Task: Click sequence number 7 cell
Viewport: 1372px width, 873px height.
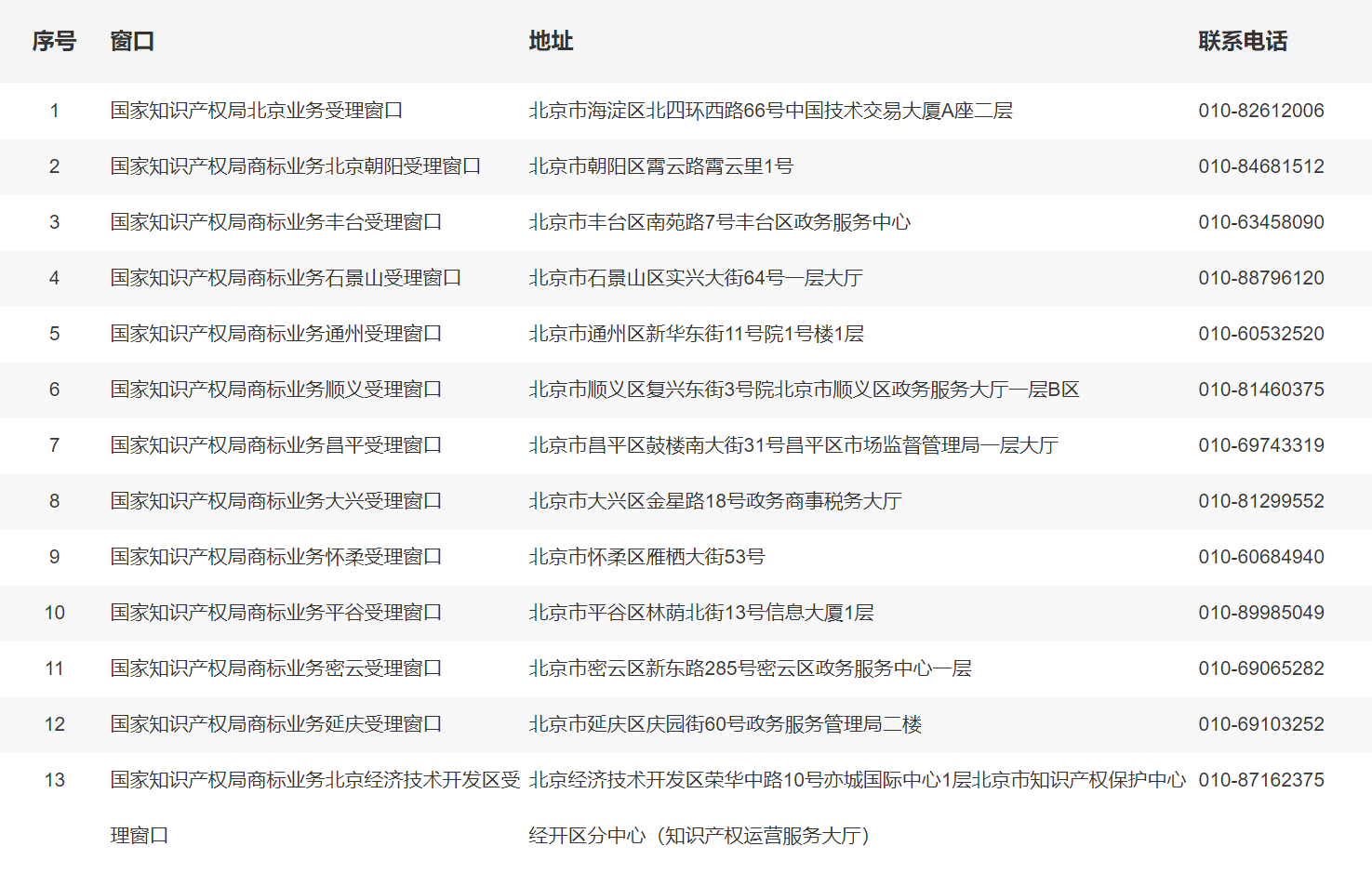Action: [x=54, y=445]
